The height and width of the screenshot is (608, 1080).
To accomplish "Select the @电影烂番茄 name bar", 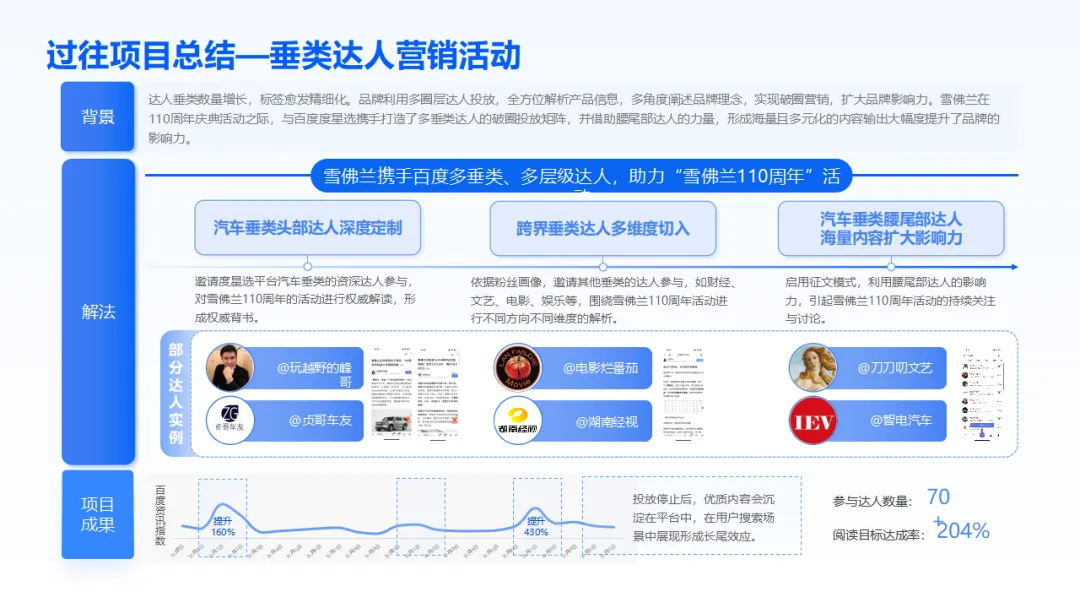I will pos(596,368).
